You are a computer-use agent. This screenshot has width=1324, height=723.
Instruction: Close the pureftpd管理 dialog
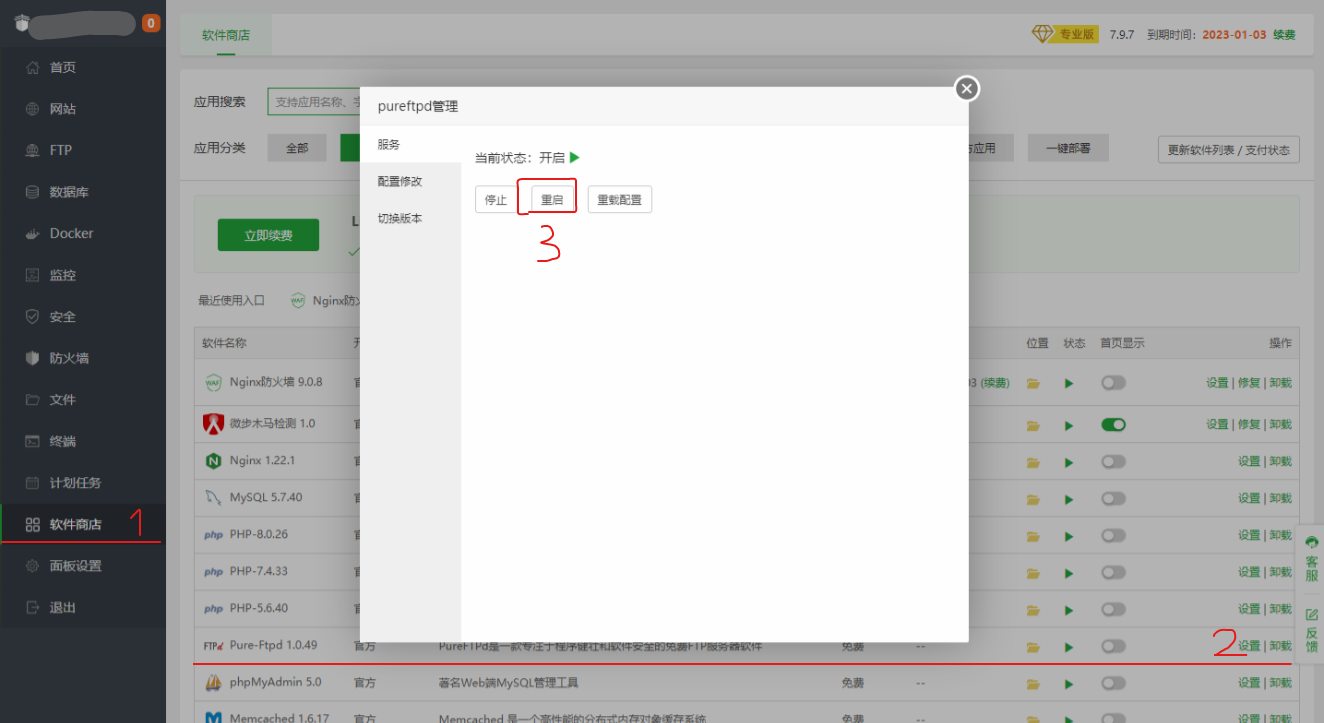(x=966, y=89)
